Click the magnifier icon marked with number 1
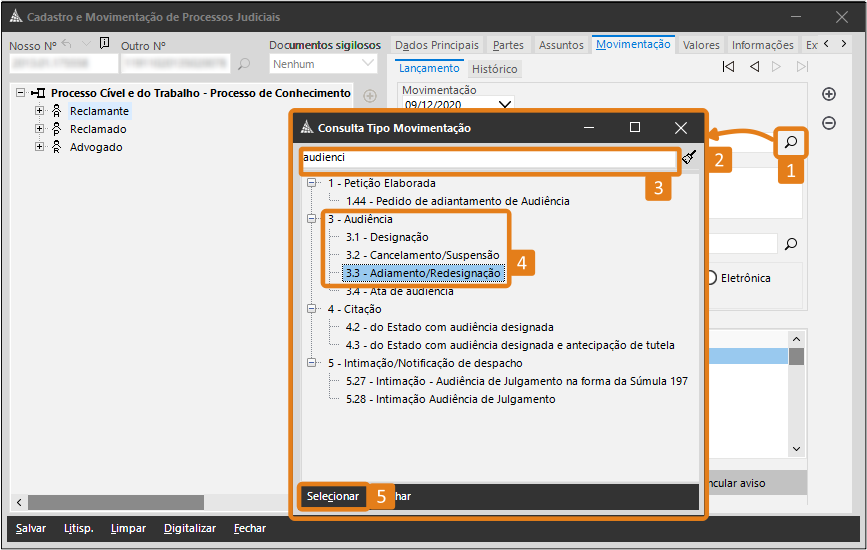 pyautogui.click(x=791, y=143)
